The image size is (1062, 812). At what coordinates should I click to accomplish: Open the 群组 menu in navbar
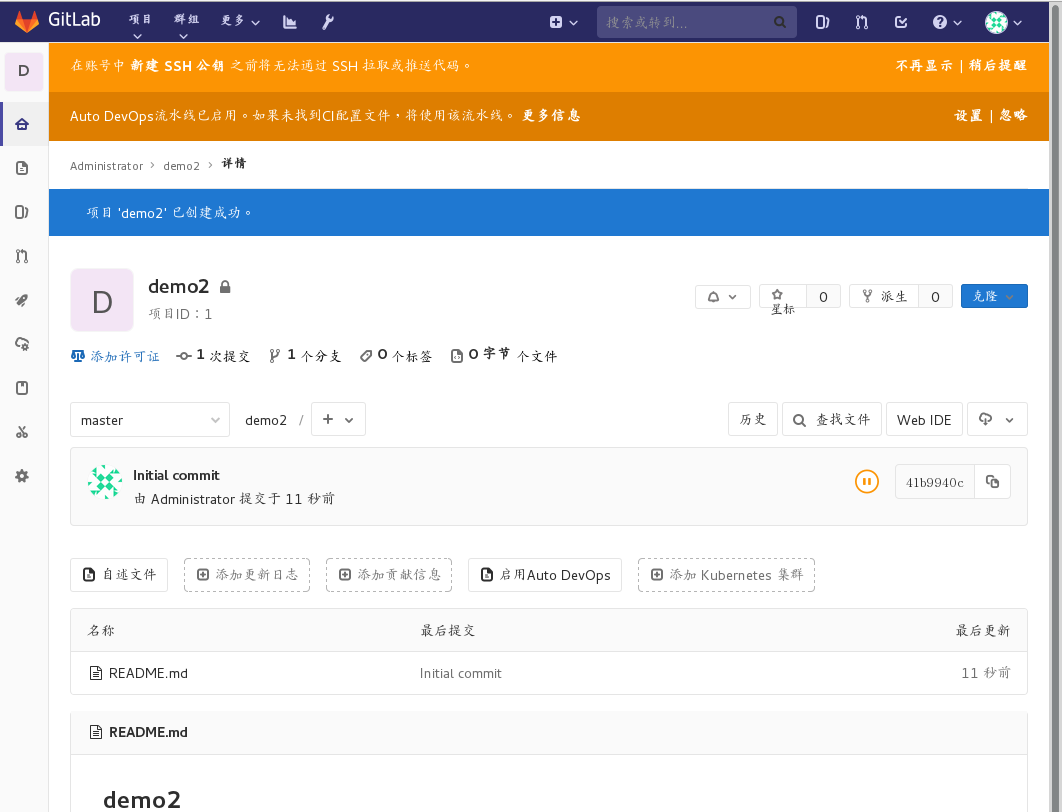click(x=186, y=26)
